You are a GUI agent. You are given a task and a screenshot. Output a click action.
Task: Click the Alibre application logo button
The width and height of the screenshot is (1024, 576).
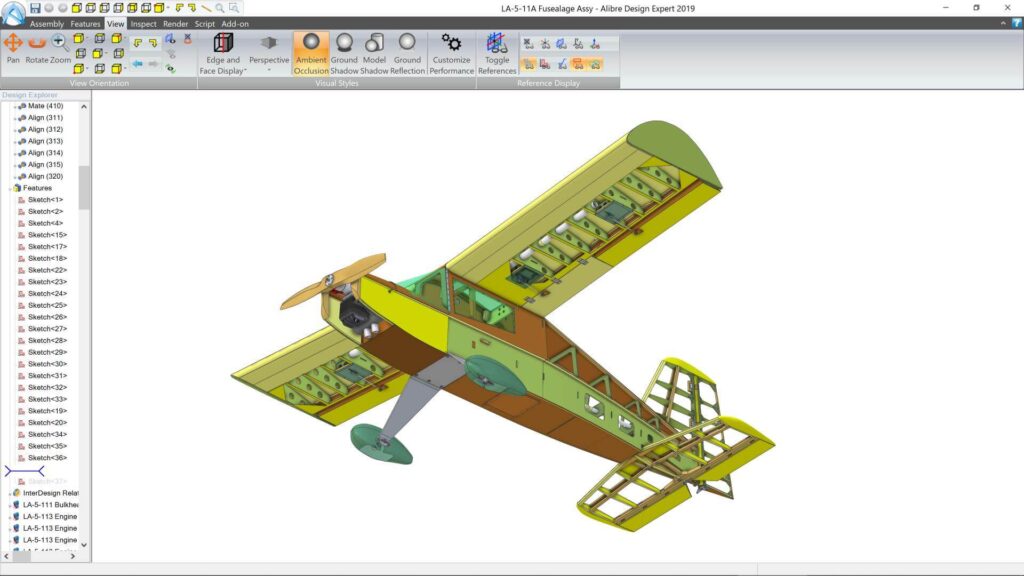[x=12, y=12]
